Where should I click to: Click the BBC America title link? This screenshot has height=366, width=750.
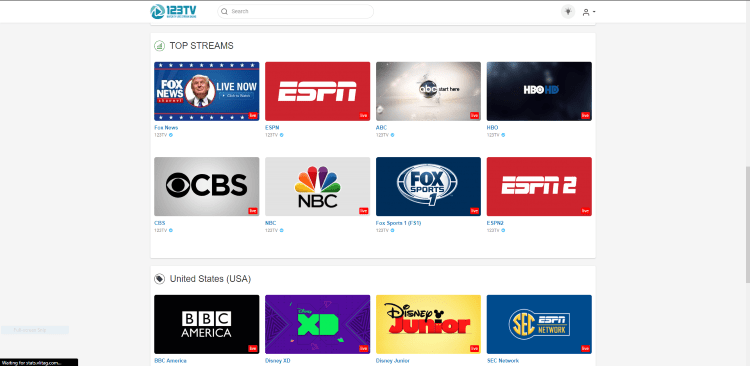pyautogui.click(x=170, y=361)
